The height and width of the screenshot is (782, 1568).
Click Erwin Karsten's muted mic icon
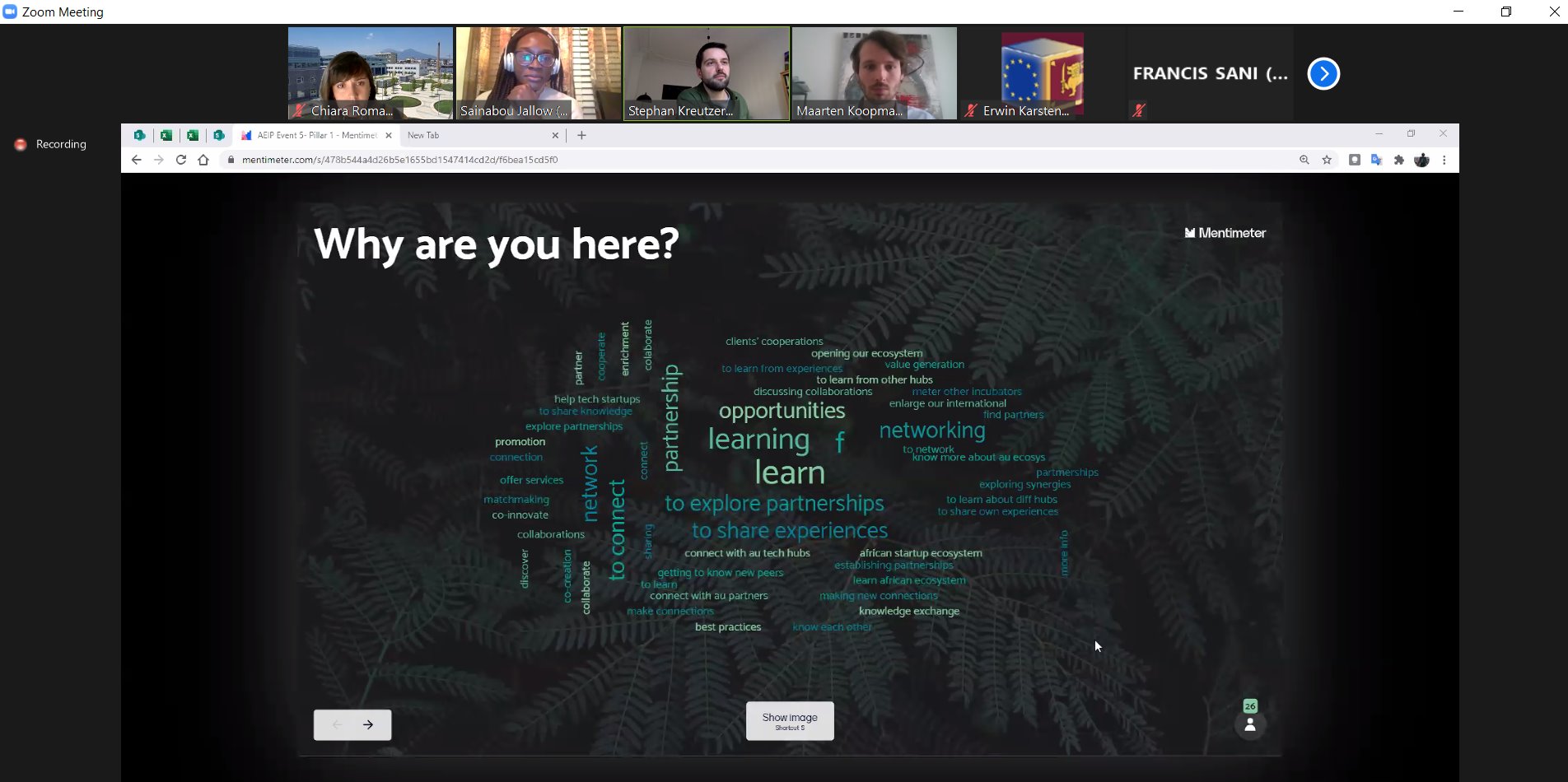tap(972, 110)
